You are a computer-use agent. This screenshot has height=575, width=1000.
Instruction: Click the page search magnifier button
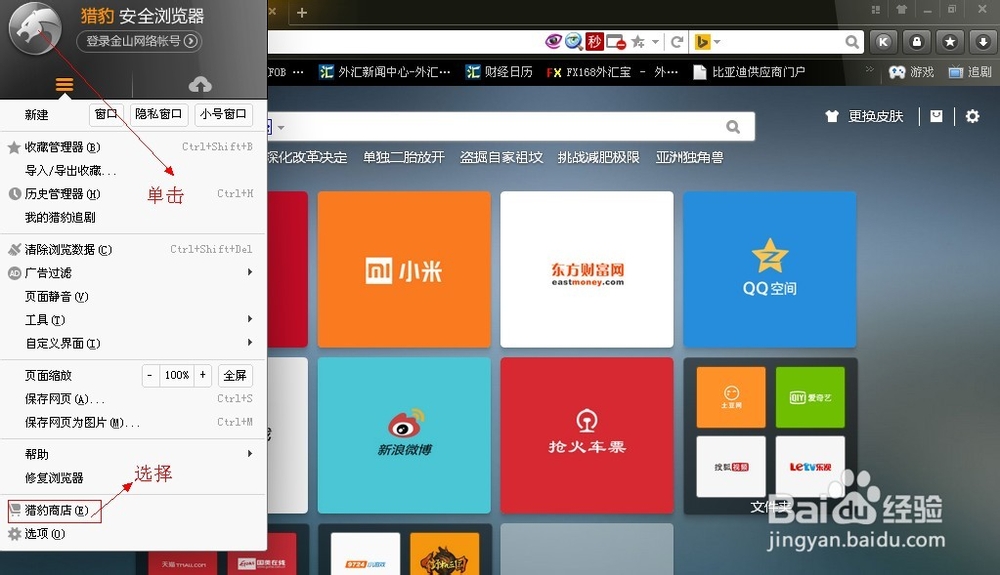click(733, 127)
